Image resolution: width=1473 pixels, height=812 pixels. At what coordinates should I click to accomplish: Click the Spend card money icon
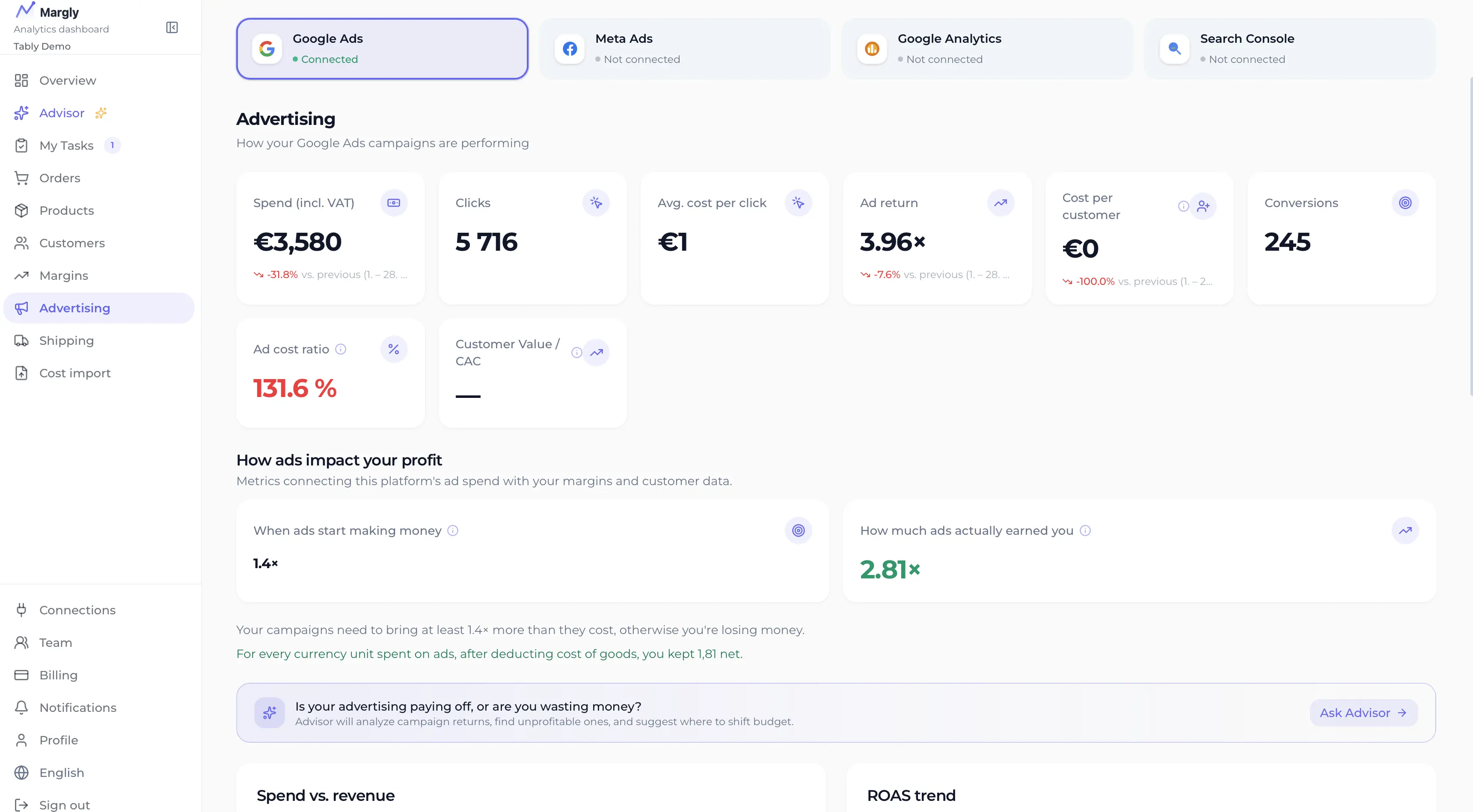click(394, 203)
